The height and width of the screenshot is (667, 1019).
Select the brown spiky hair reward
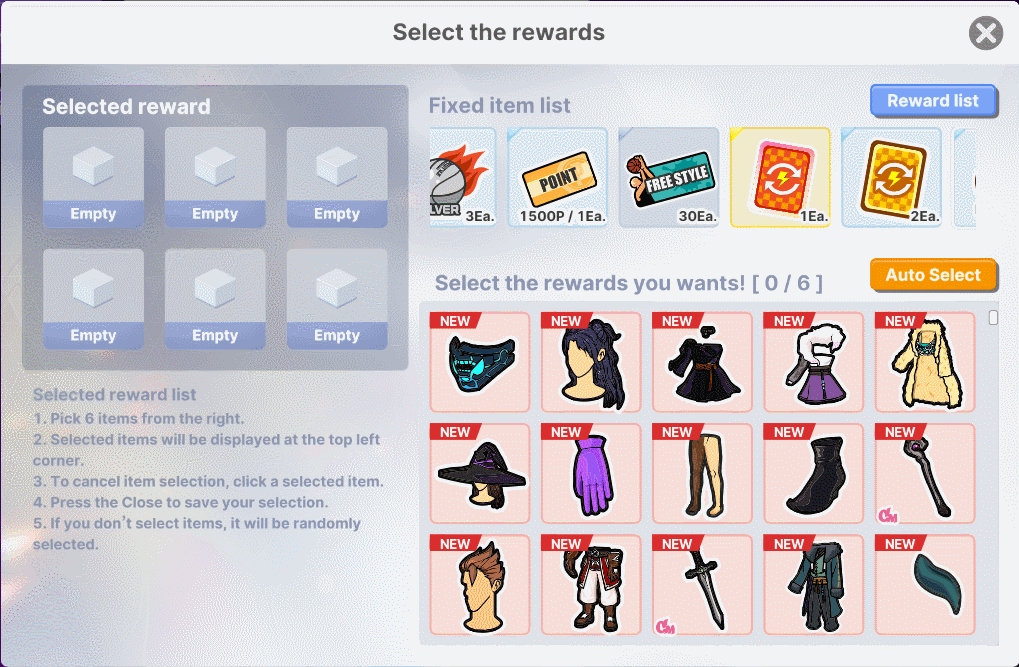point(480,585)
